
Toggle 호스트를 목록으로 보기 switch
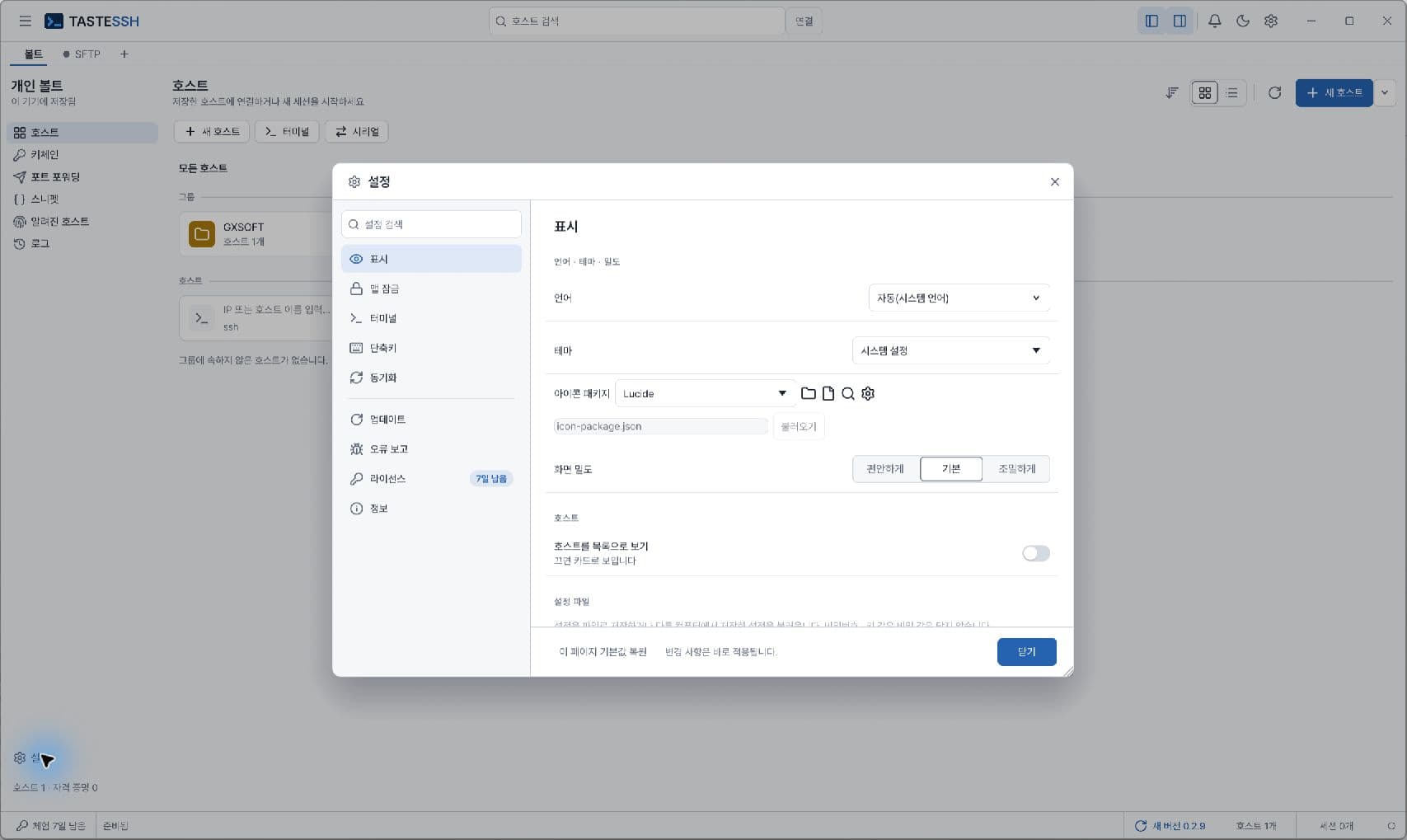click(1035, 553)
